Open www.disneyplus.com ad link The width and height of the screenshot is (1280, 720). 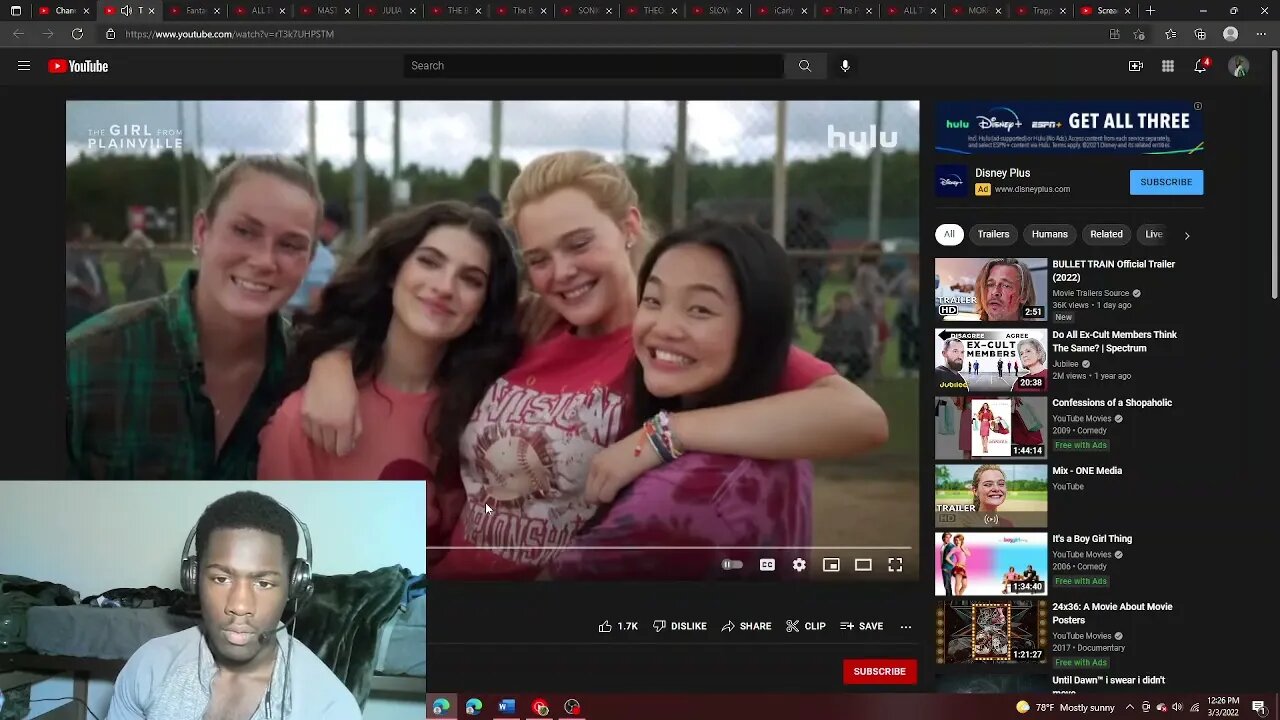(x=1032, y=189)
